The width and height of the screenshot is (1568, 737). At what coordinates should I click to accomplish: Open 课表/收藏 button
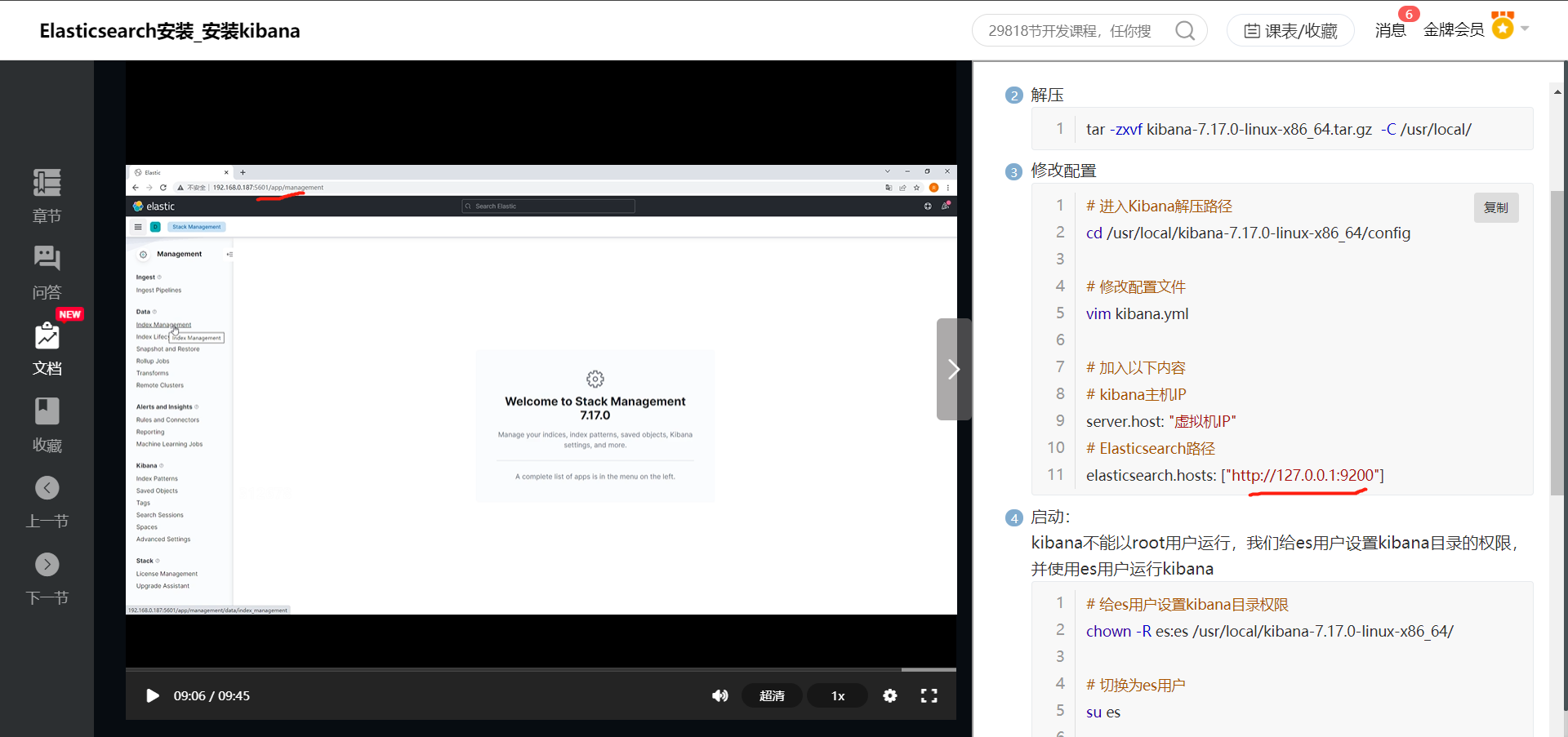tap(1290, 31)
